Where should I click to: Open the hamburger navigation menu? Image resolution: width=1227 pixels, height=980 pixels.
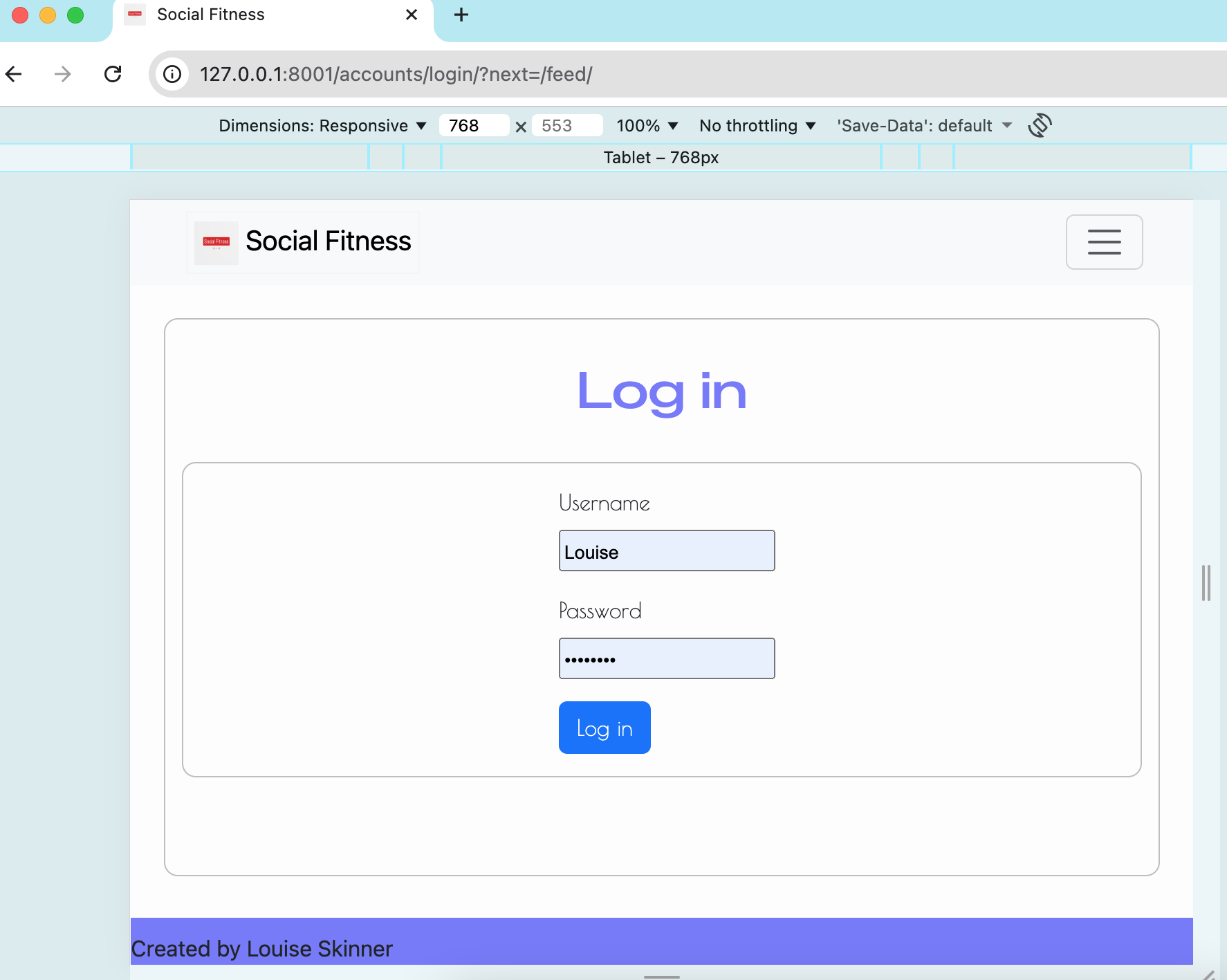tap(1104, 242)
